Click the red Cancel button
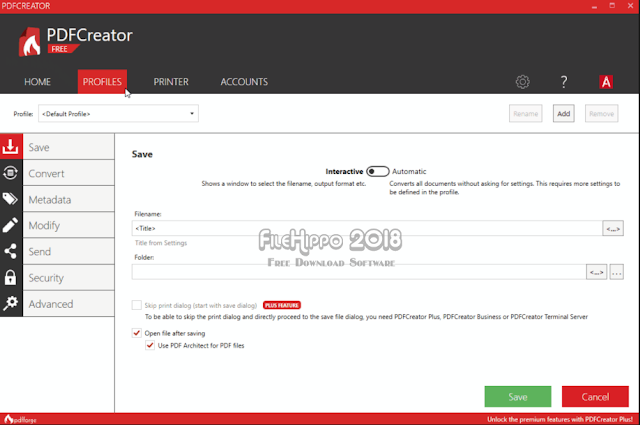 click(x=595, y=396)
